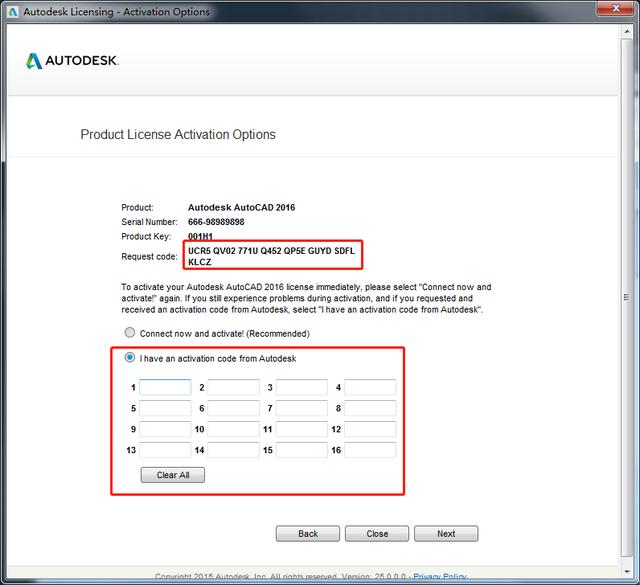The width and height of the screenshot is (640, 585).
Task: Go Back to the previous step
Action: pyautogui.click(x=307, y=533)
